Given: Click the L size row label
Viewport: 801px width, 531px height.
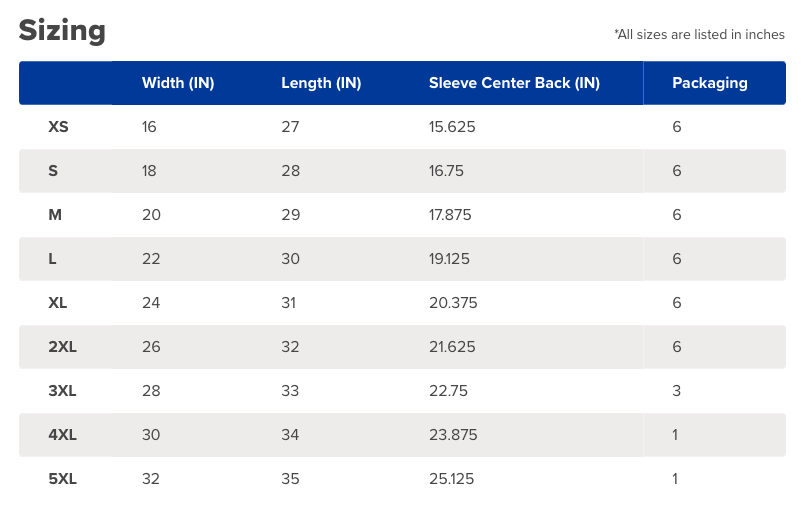Looking at the screenshot, I should pos(52,259).
